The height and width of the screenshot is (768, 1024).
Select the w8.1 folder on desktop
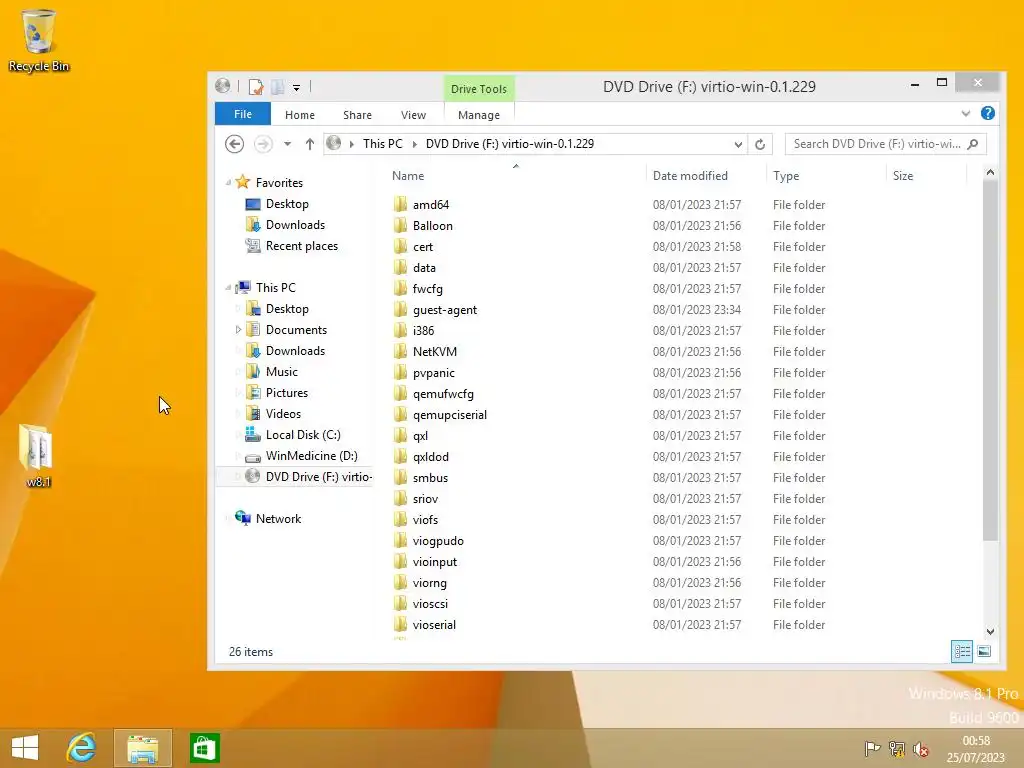(38, 455)
